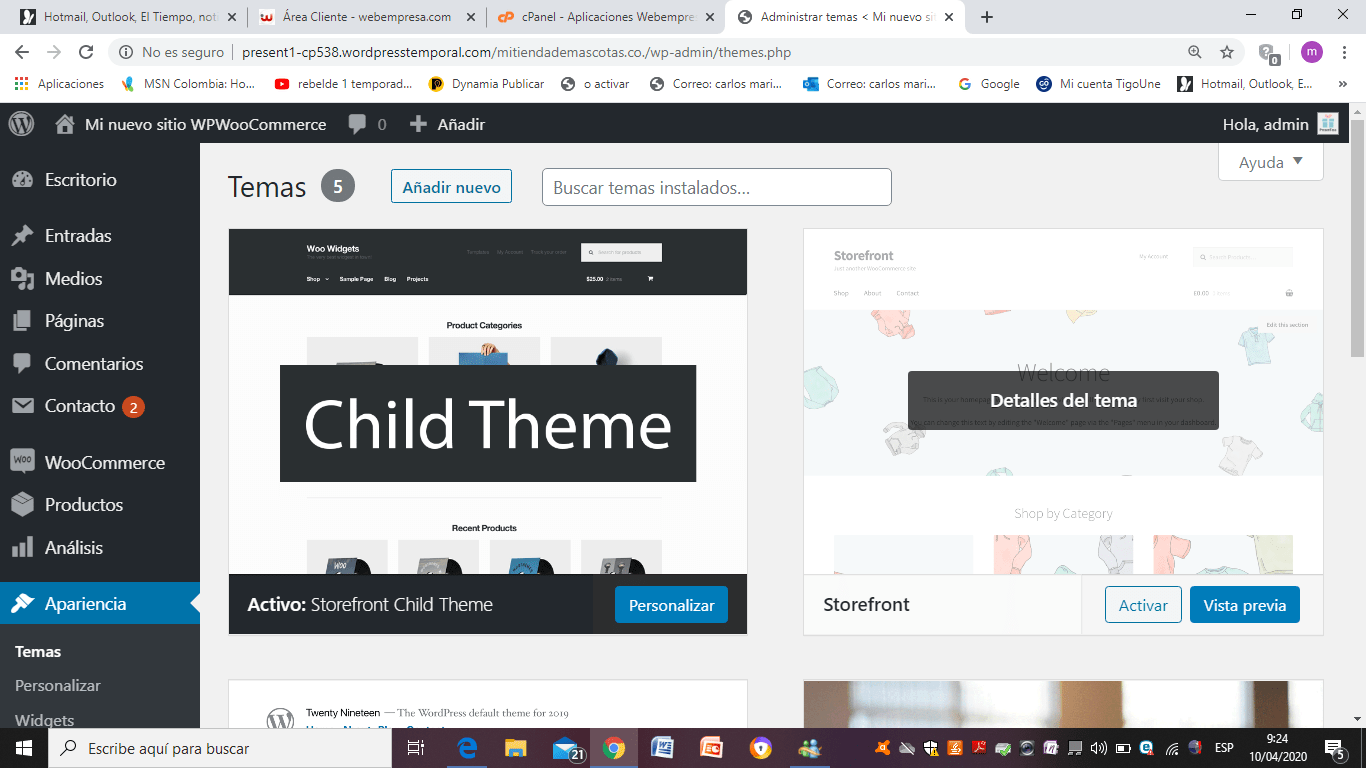Open the MSN Colombia bookmark
Image resolution: width=1366 pixels, height=768 pixels.
(x=188, y=84)
